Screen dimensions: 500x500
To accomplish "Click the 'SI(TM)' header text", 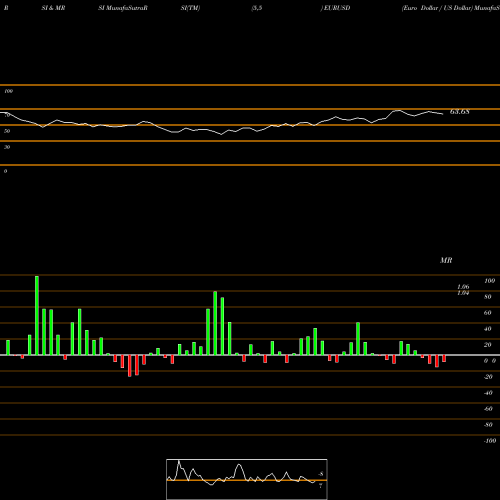I will (x=190, y=8).
